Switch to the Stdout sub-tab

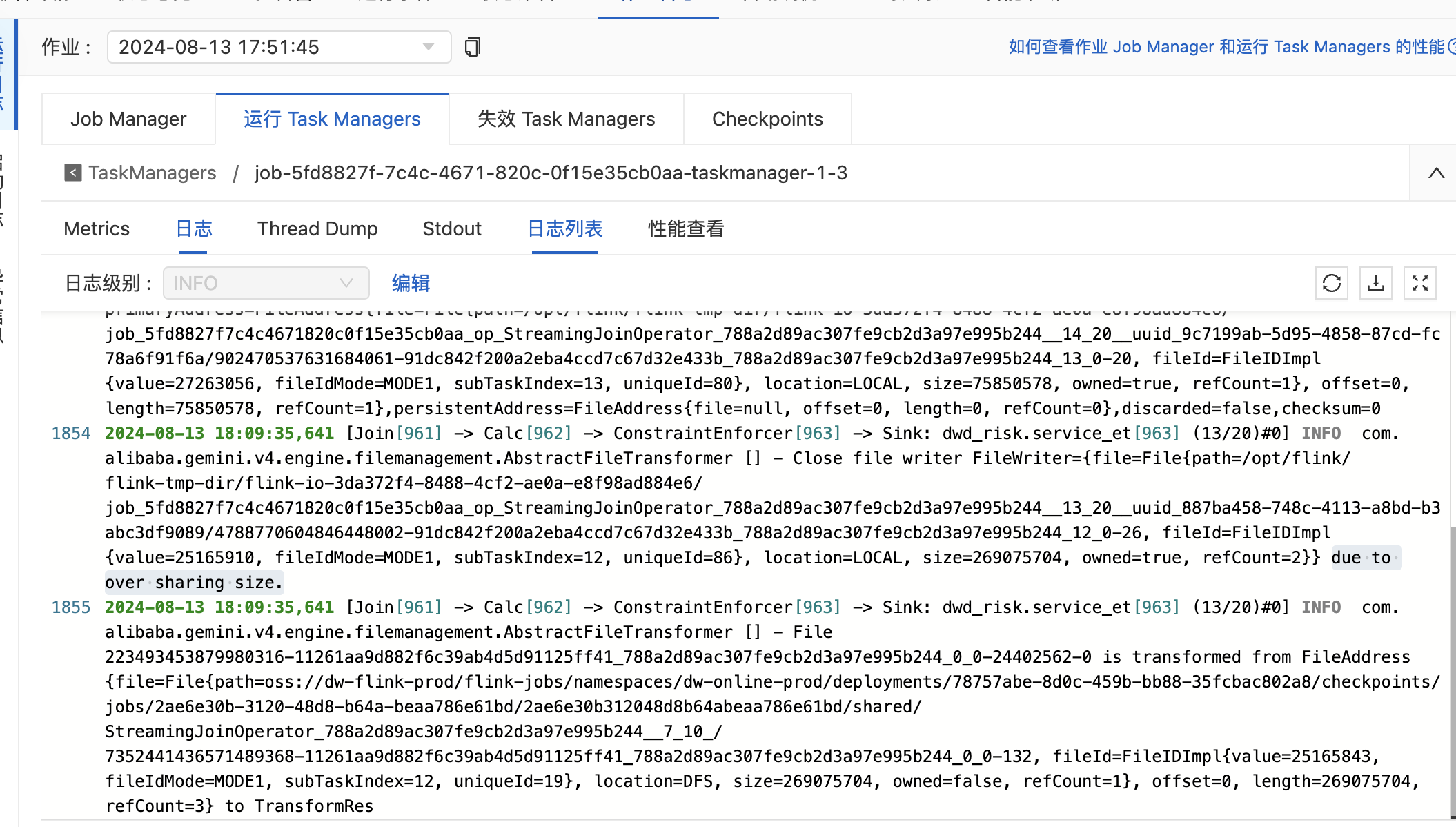(452, 228)
